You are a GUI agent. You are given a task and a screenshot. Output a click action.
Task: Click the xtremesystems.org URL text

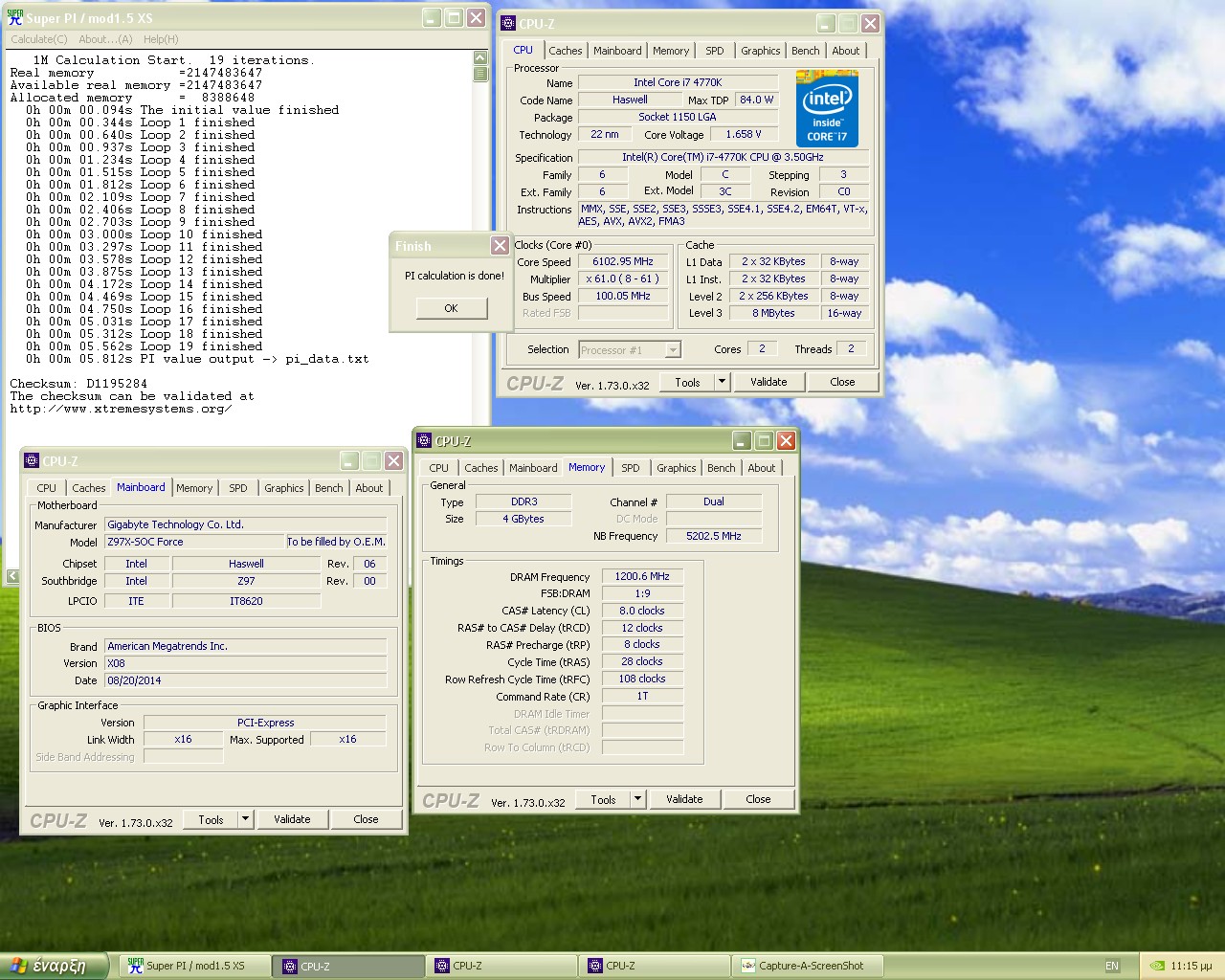coord(121,409)
